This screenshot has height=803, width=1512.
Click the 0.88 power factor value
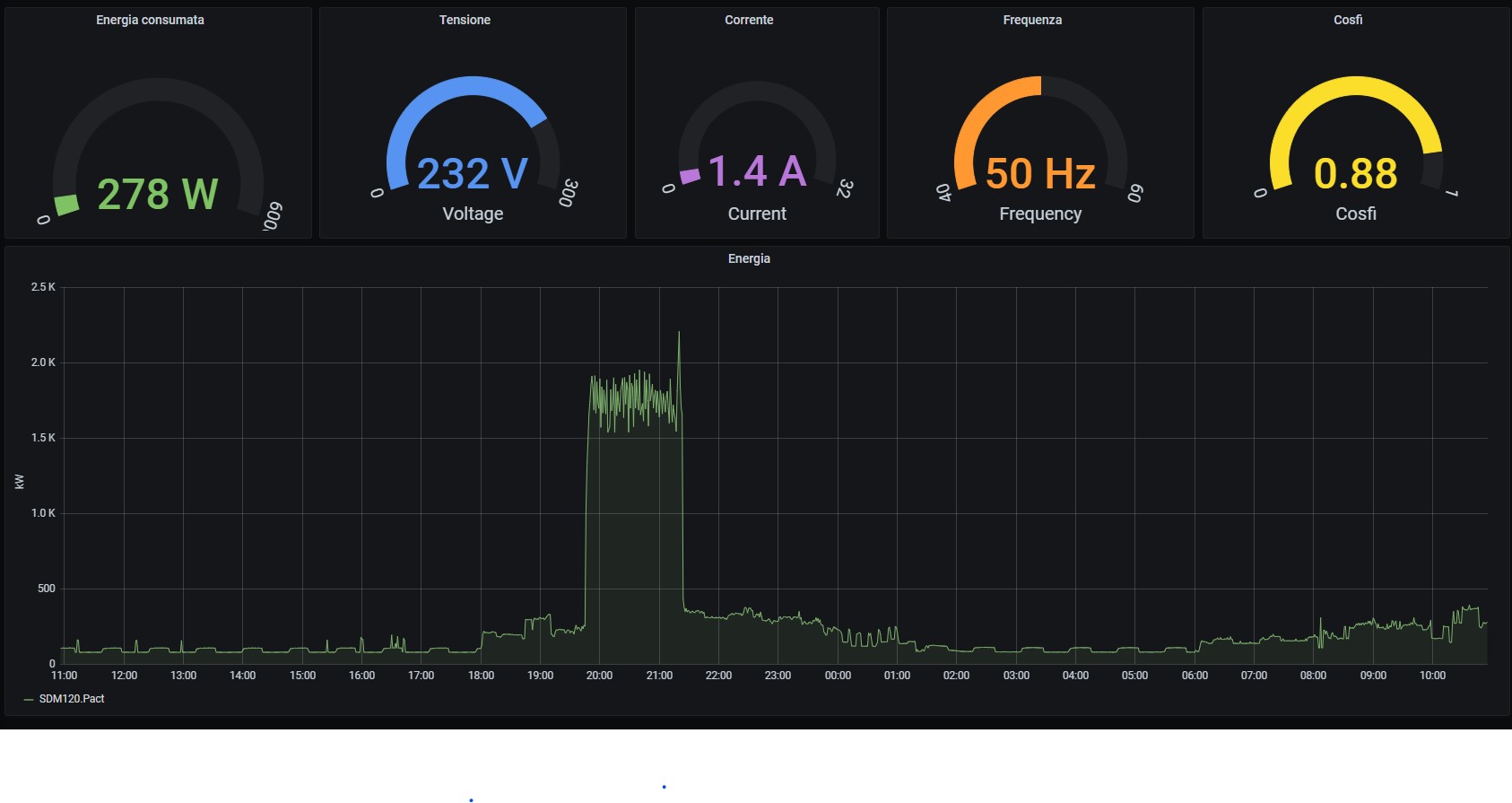pyautogui.click(x=1355, y=173)
